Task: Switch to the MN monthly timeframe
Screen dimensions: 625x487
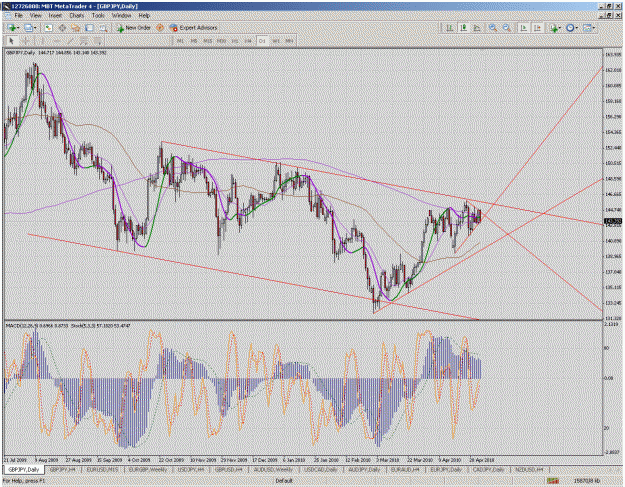Action: point(289,41)
